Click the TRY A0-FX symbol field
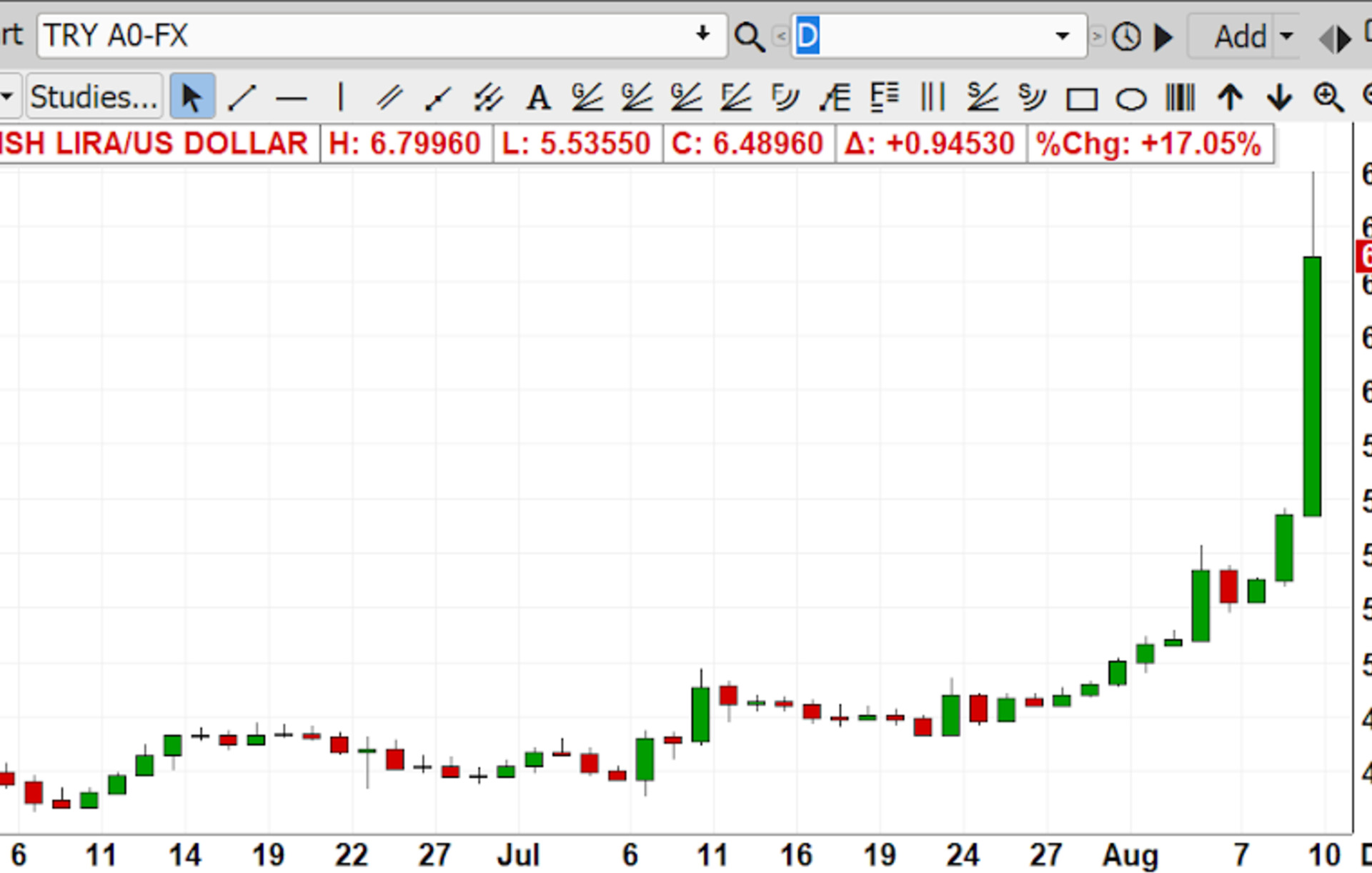The image size is (1372, 873). point(357,35)
